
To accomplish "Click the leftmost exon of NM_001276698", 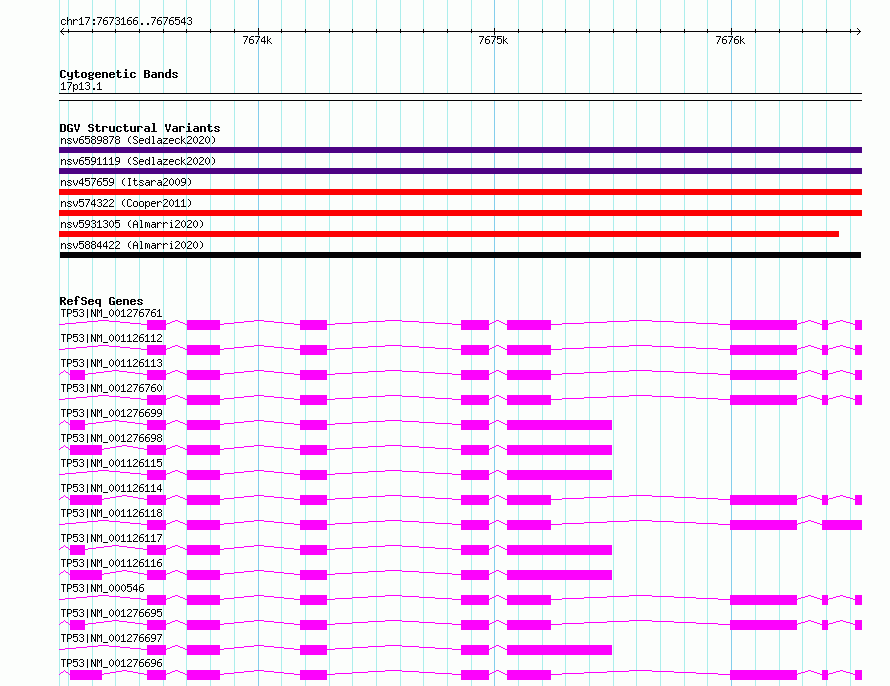I will point(86,450).
